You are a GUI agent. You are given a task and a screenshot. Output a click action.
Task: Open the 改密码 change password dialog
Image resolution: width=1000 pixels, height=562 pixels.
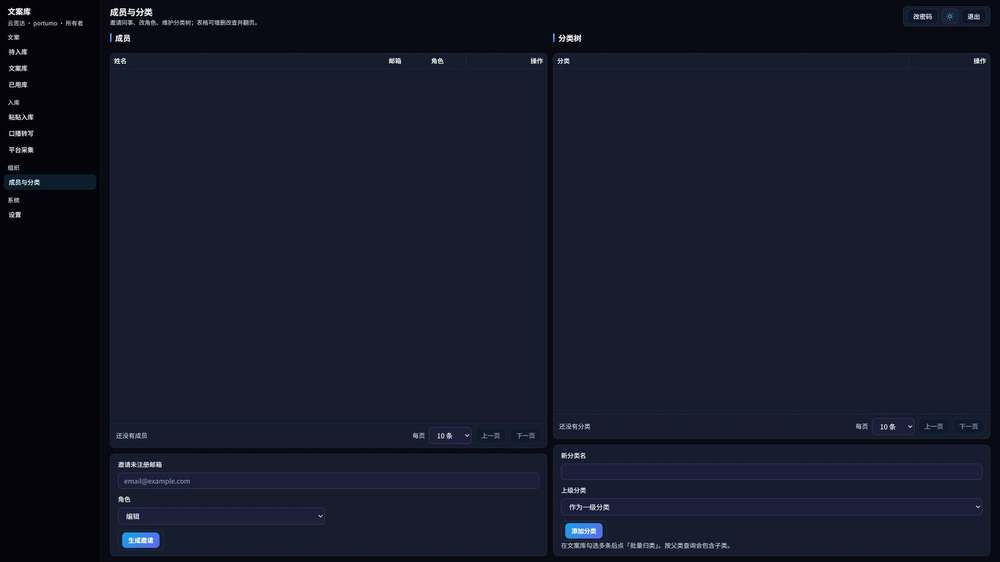(x=922, y=17)
